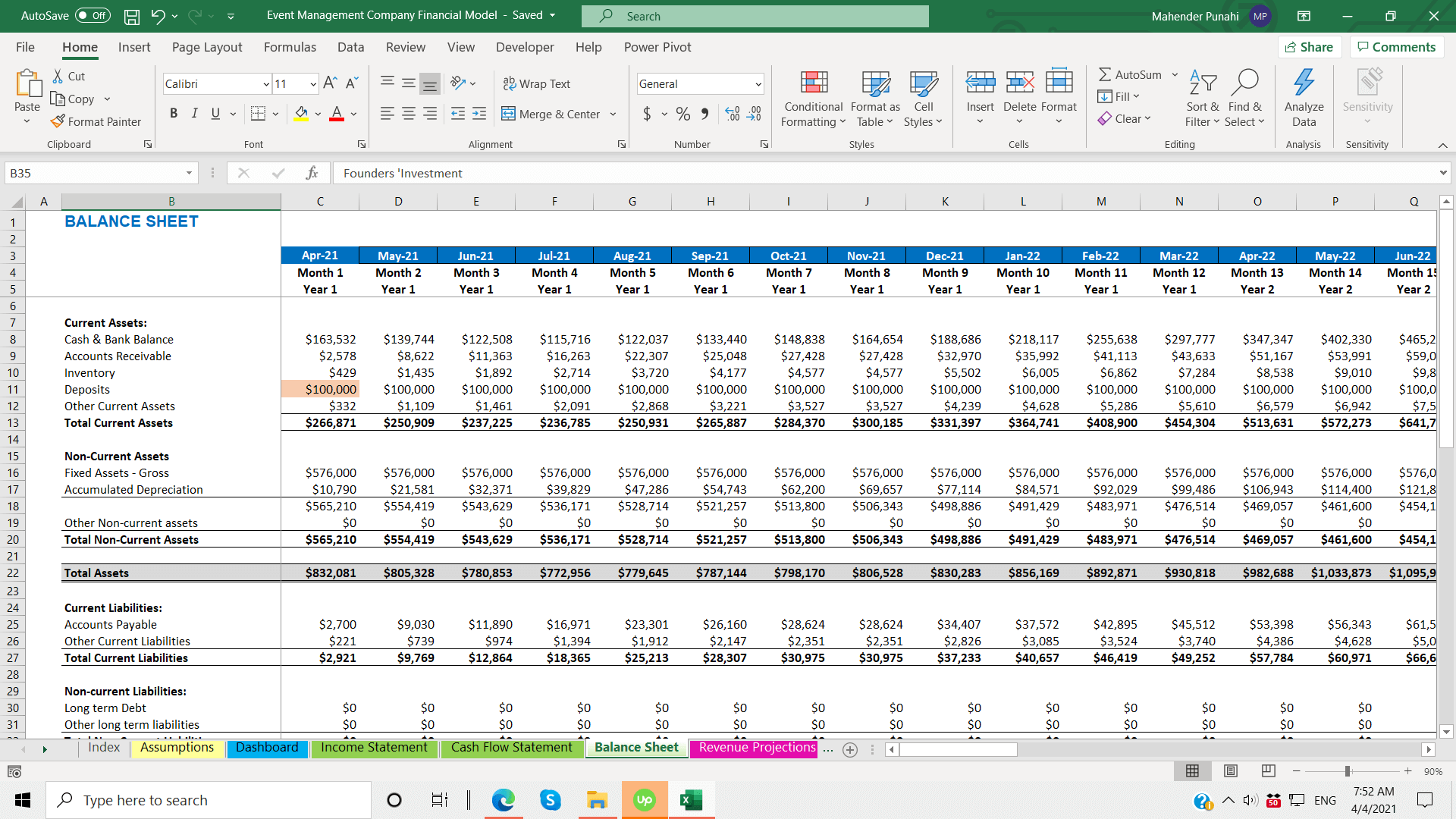
Task: Apply Borders icon in Font group
Action: pyautogui.click(x=258, y=114)
